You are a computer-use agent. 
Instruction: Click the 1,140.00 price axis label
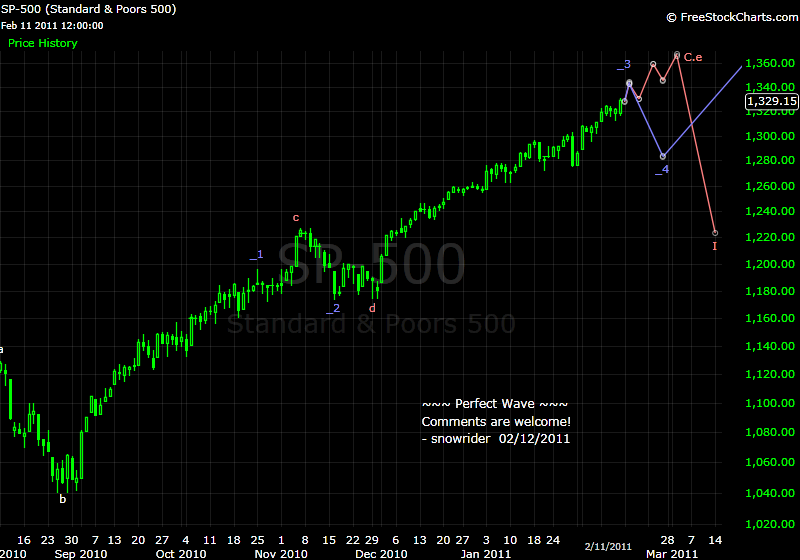pos(770,346)
